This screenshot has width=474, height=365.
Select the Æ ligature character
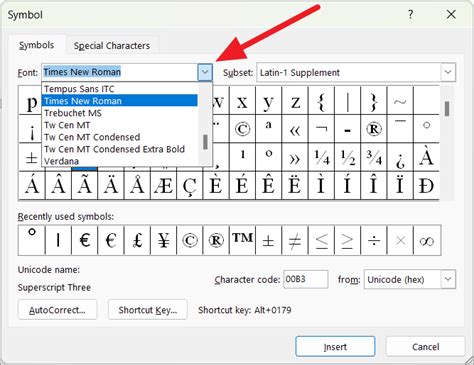point(163,186)
